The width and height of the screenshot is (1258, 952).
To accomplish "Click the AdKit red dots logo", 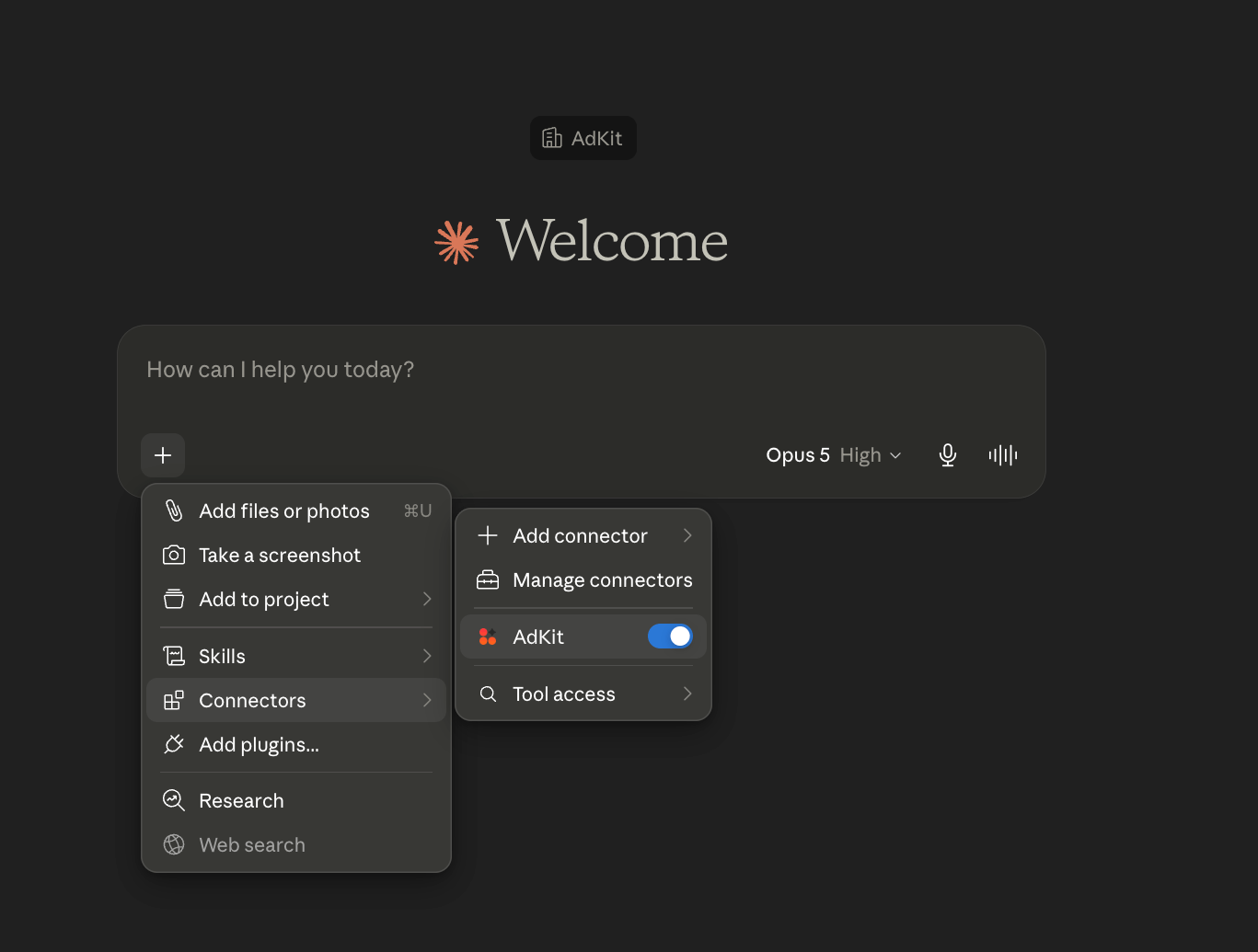I will tap(488, 637).
